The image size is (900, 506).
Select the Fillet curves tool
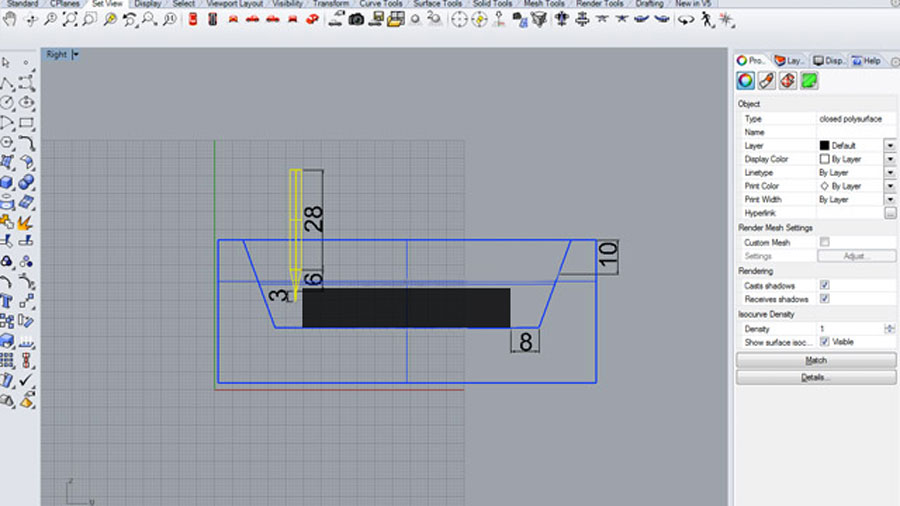pyautogui.click(x=26, y=142)
